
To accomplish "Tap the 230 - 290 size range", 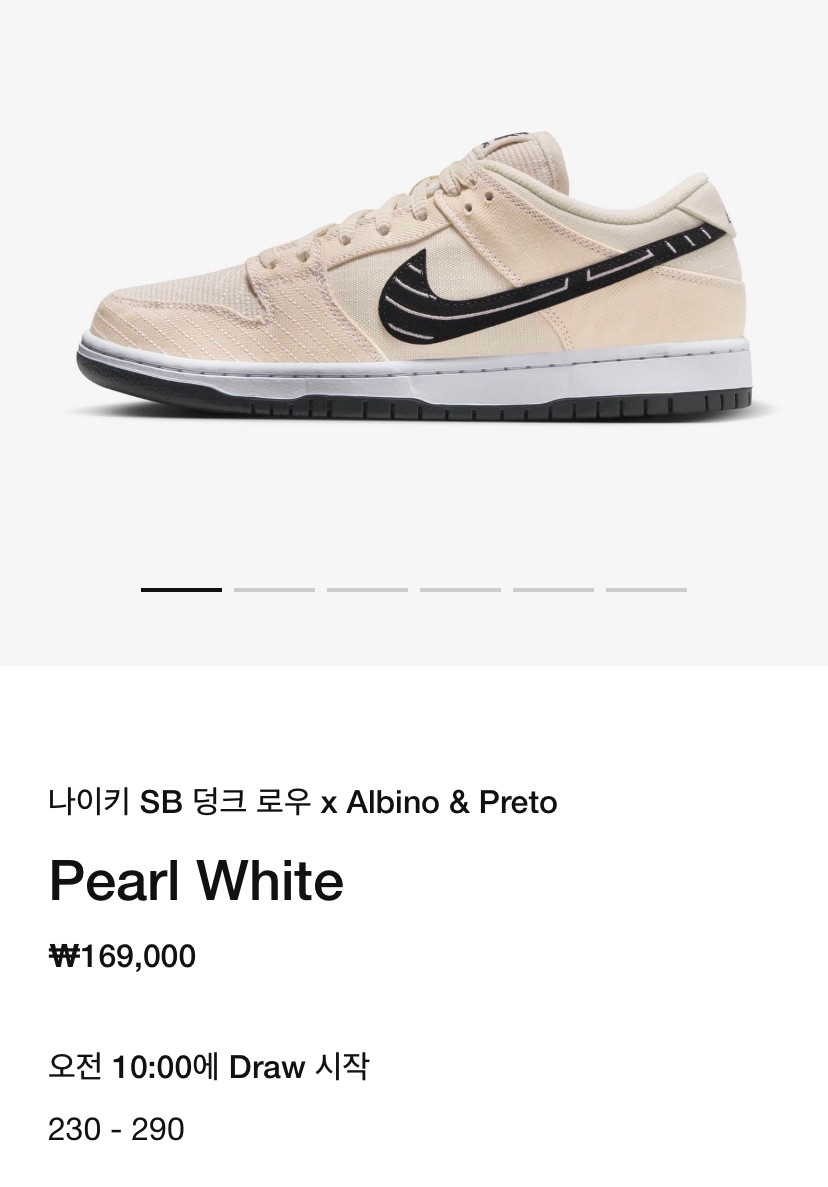I will [116, 1130].
